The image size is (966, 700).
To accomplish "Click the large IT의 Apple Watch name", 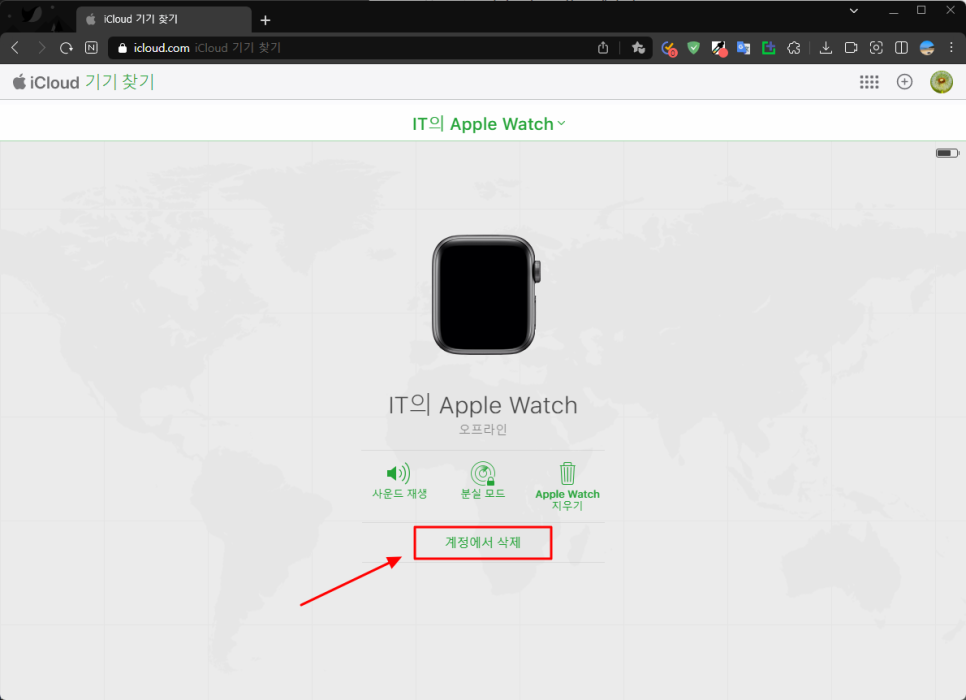I will coord(483,405).
